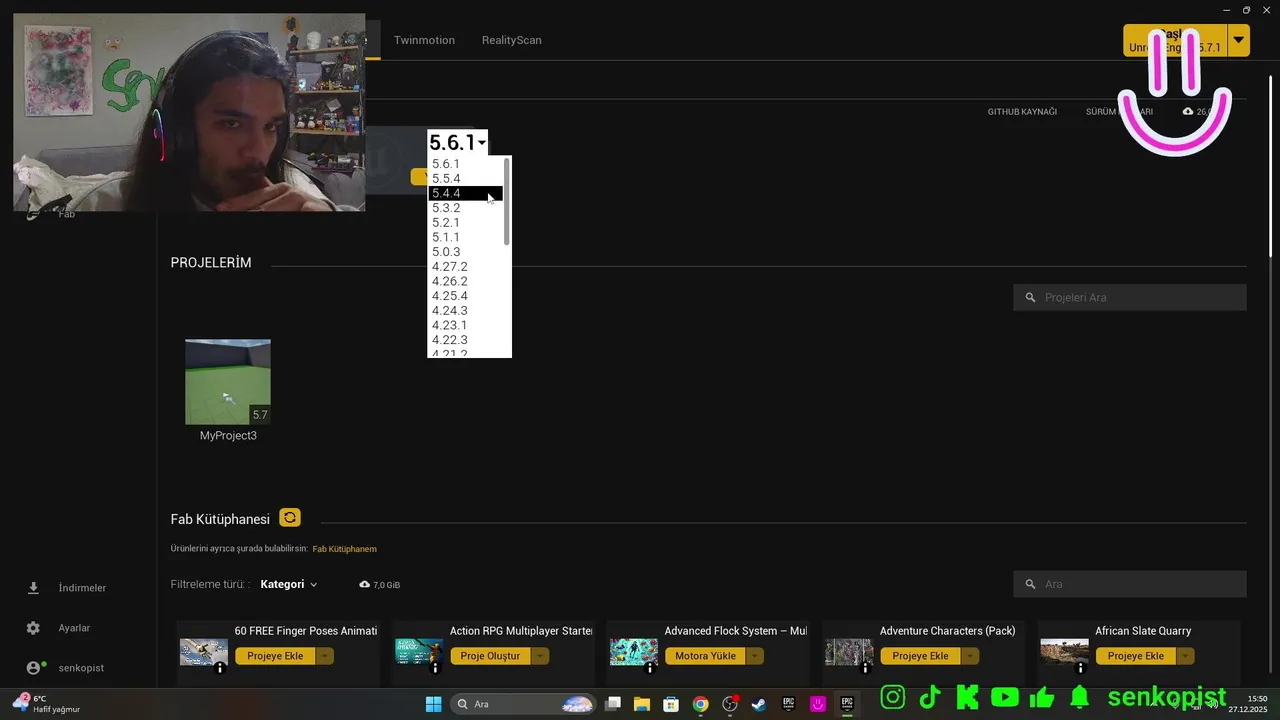
Task: Show info for Action RPG Multiplayer Starter
Action: [435, 668]
